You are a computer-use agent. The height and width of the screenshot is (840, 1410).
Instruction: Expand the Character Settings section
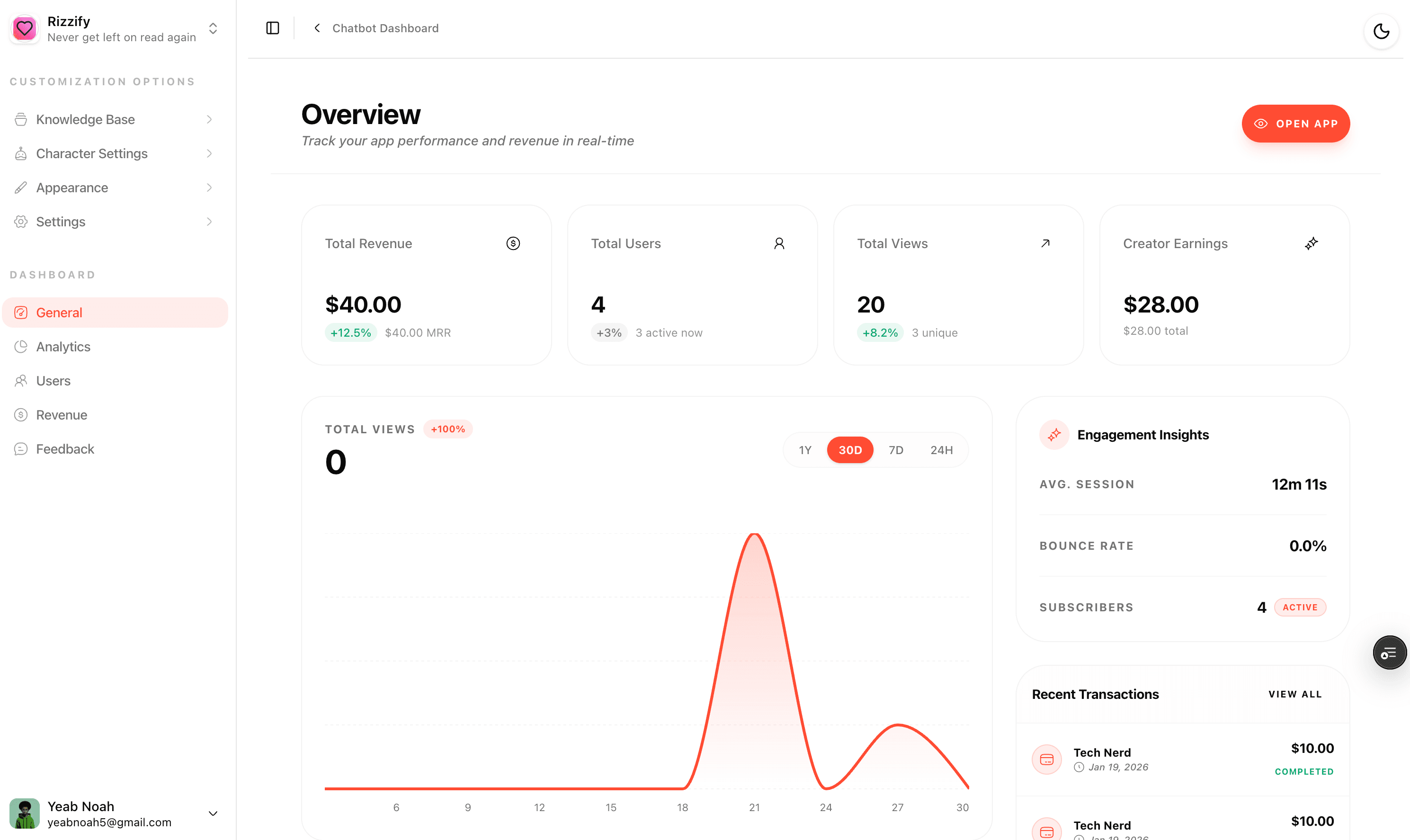point(209,153)
